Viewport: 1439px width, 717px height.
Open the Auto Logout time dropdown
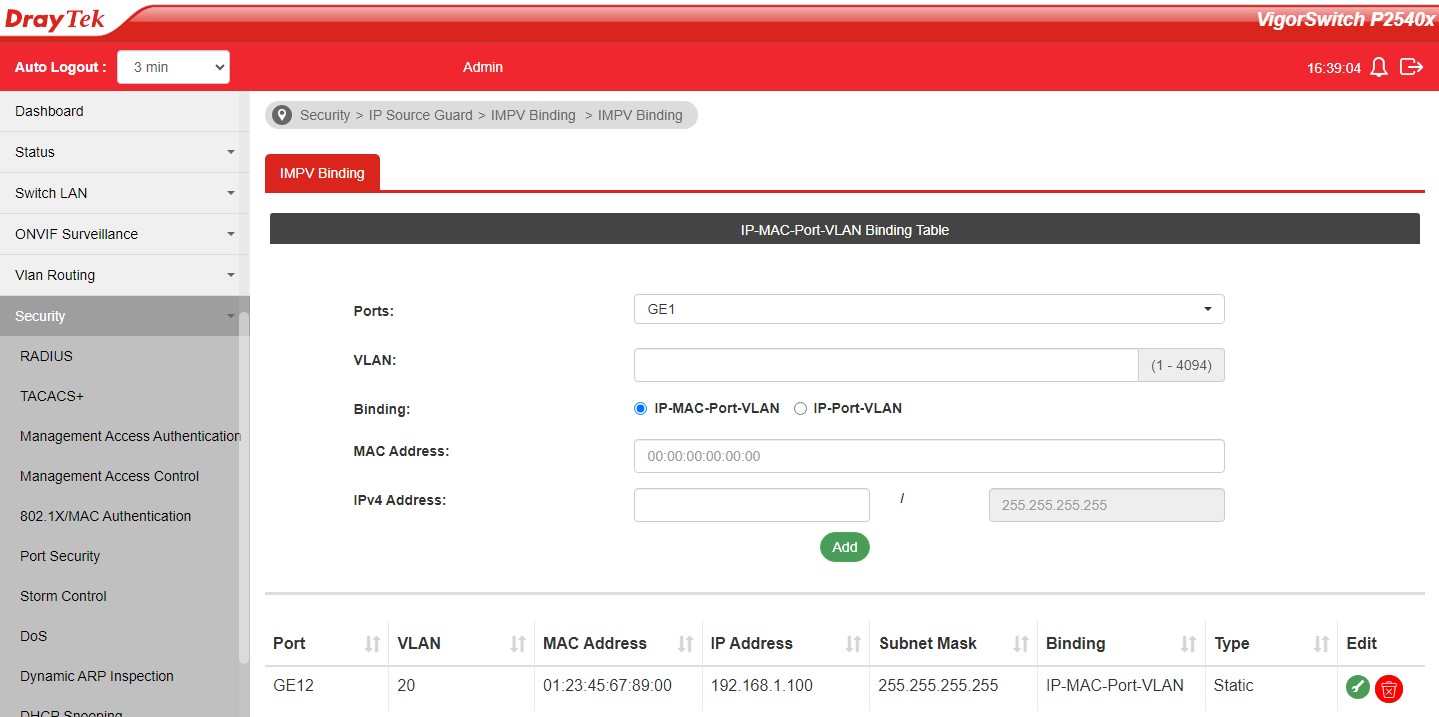click(x=174, y=67)
